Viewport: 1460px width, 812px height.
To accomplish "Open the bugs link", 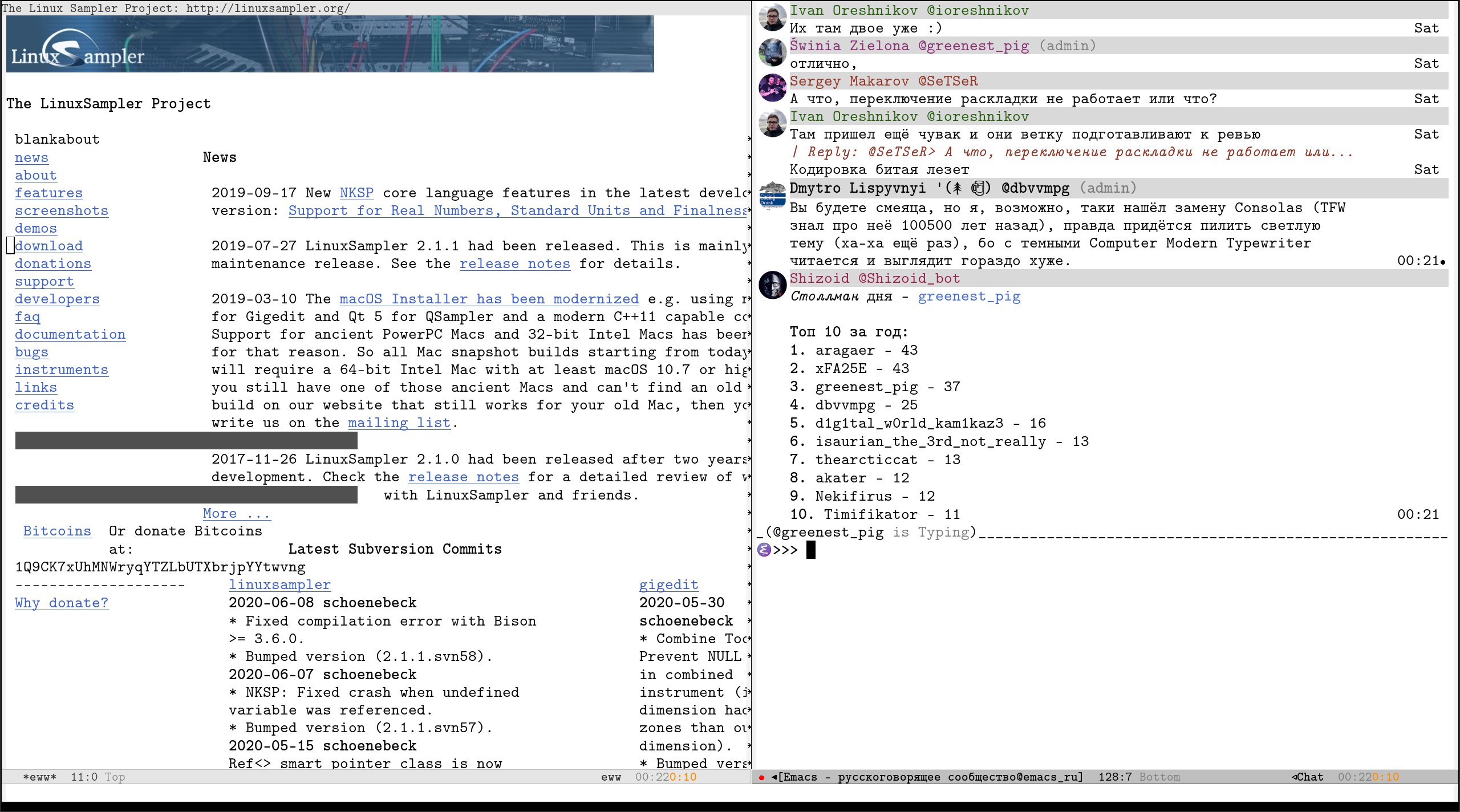I will (31, 352).
